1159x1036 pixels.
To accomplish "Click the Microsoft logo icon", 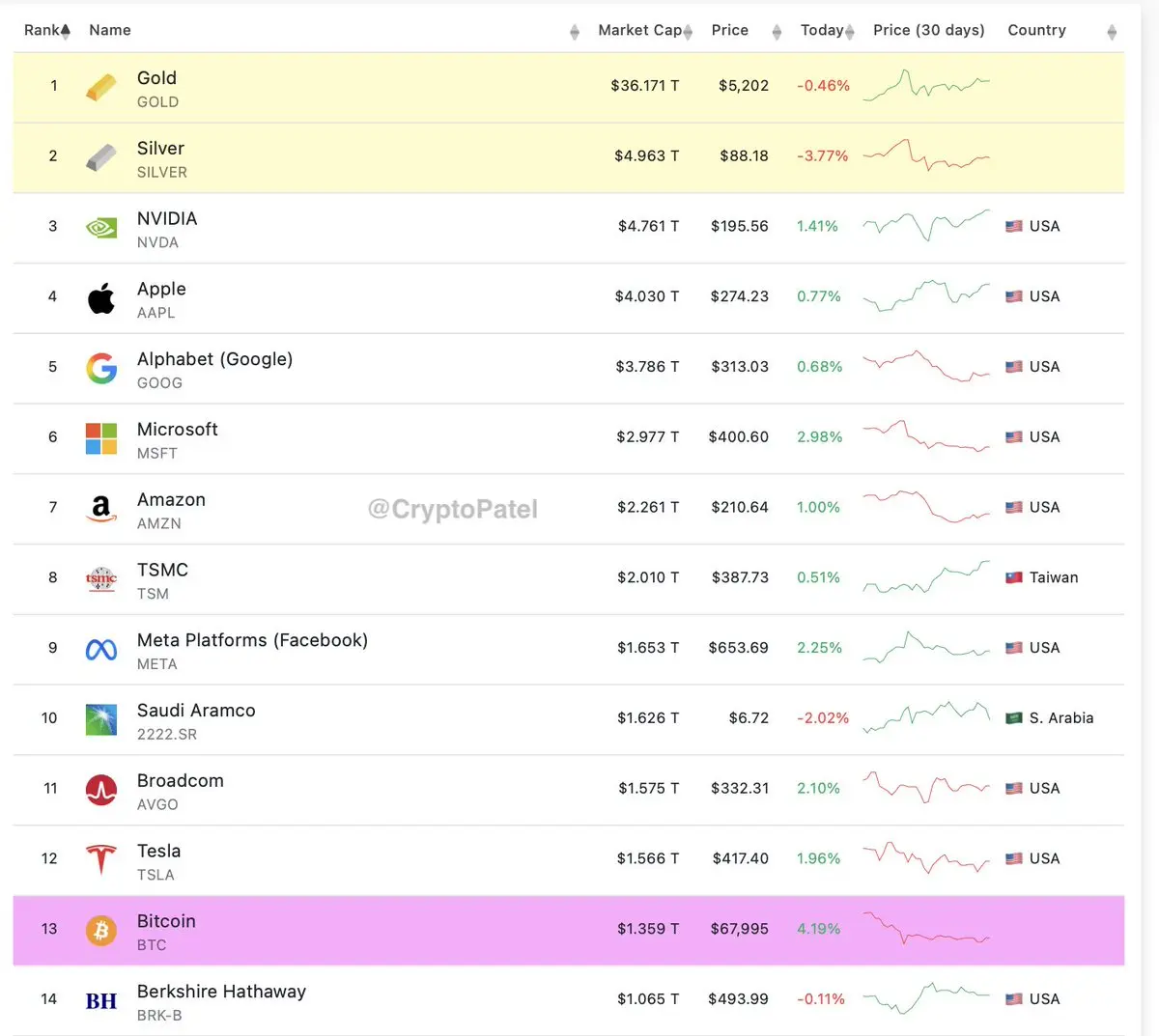I will (101, 438).
